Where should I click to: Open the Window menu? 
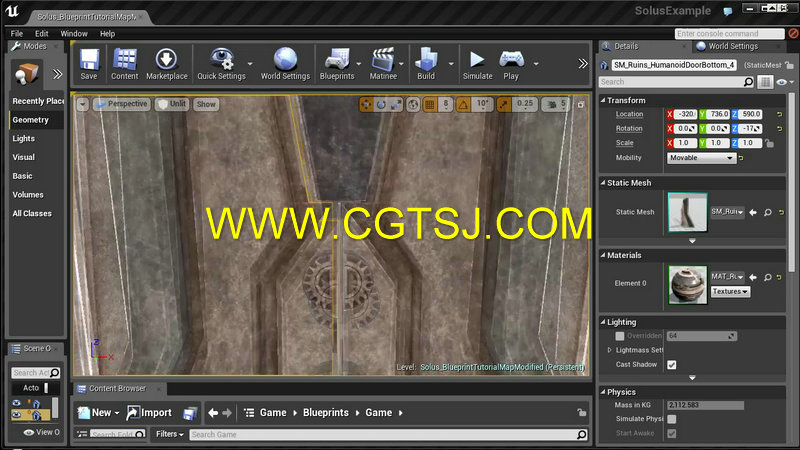tap(74, 34)
